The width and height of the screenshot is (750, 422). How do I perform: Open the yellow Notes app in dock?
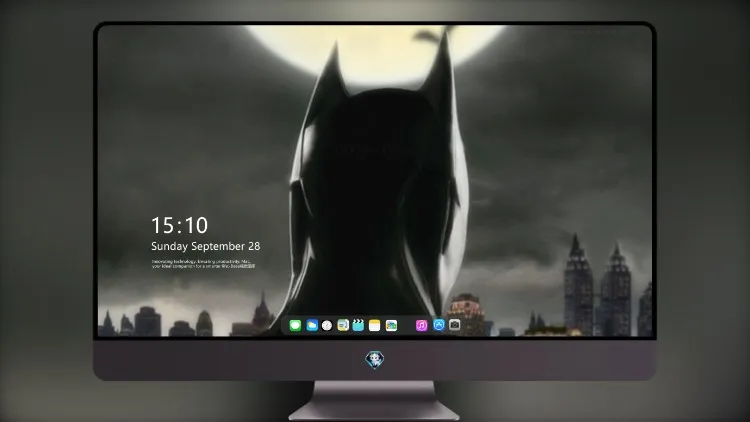[375, 326]
